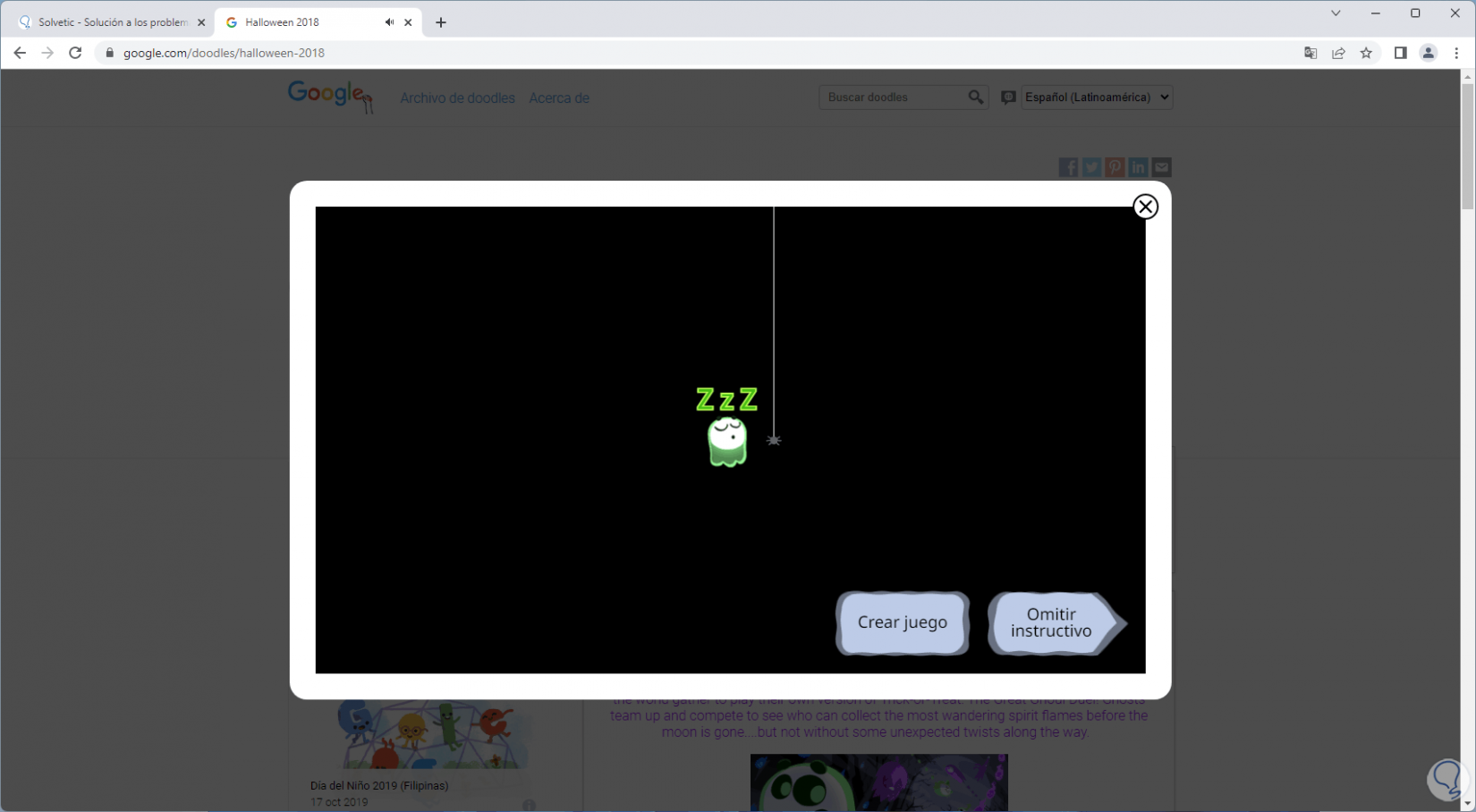1476x812 pixels.
Task: Click the scrollbar up arrow
Action: click(1467, 77)
